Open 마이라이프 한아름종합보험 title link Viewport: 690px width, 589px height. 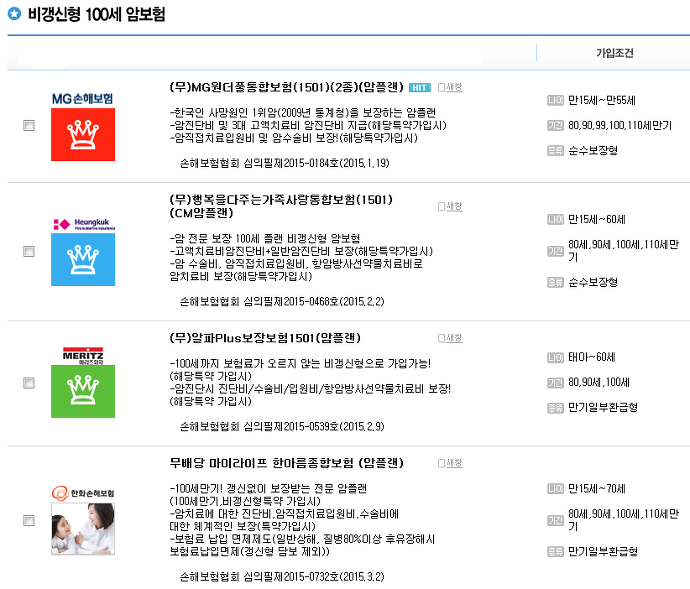286,463
